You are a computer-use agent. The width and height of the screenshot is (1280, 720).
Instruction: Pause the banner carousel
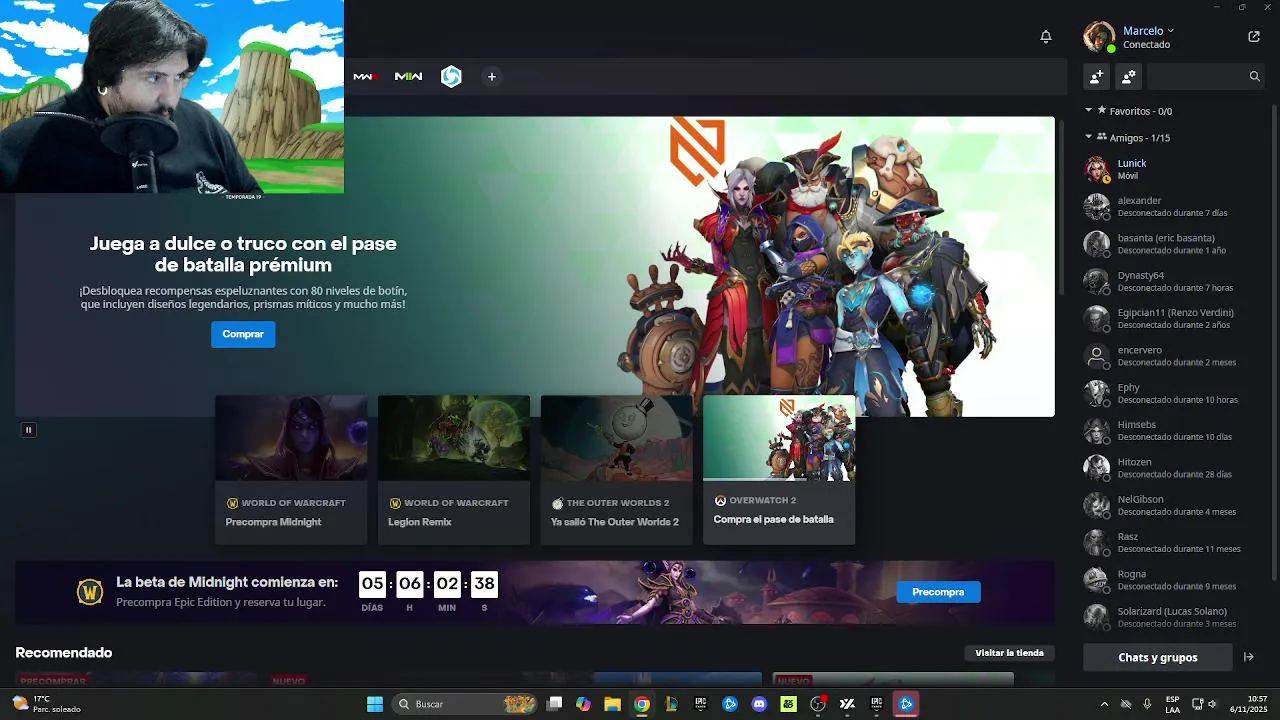28,430
